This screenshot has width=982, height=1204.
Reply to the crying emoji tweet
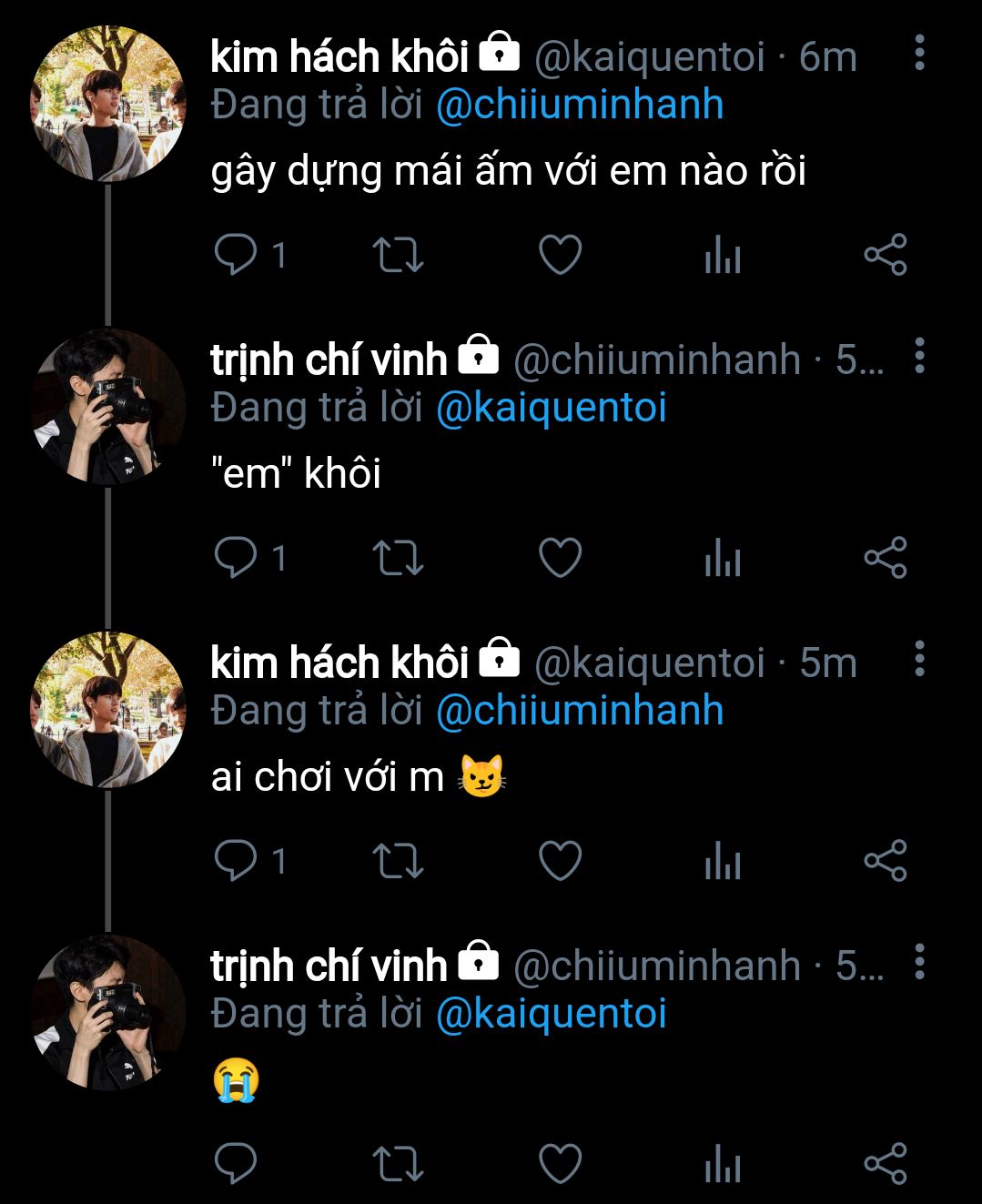tap(236, 1164)
